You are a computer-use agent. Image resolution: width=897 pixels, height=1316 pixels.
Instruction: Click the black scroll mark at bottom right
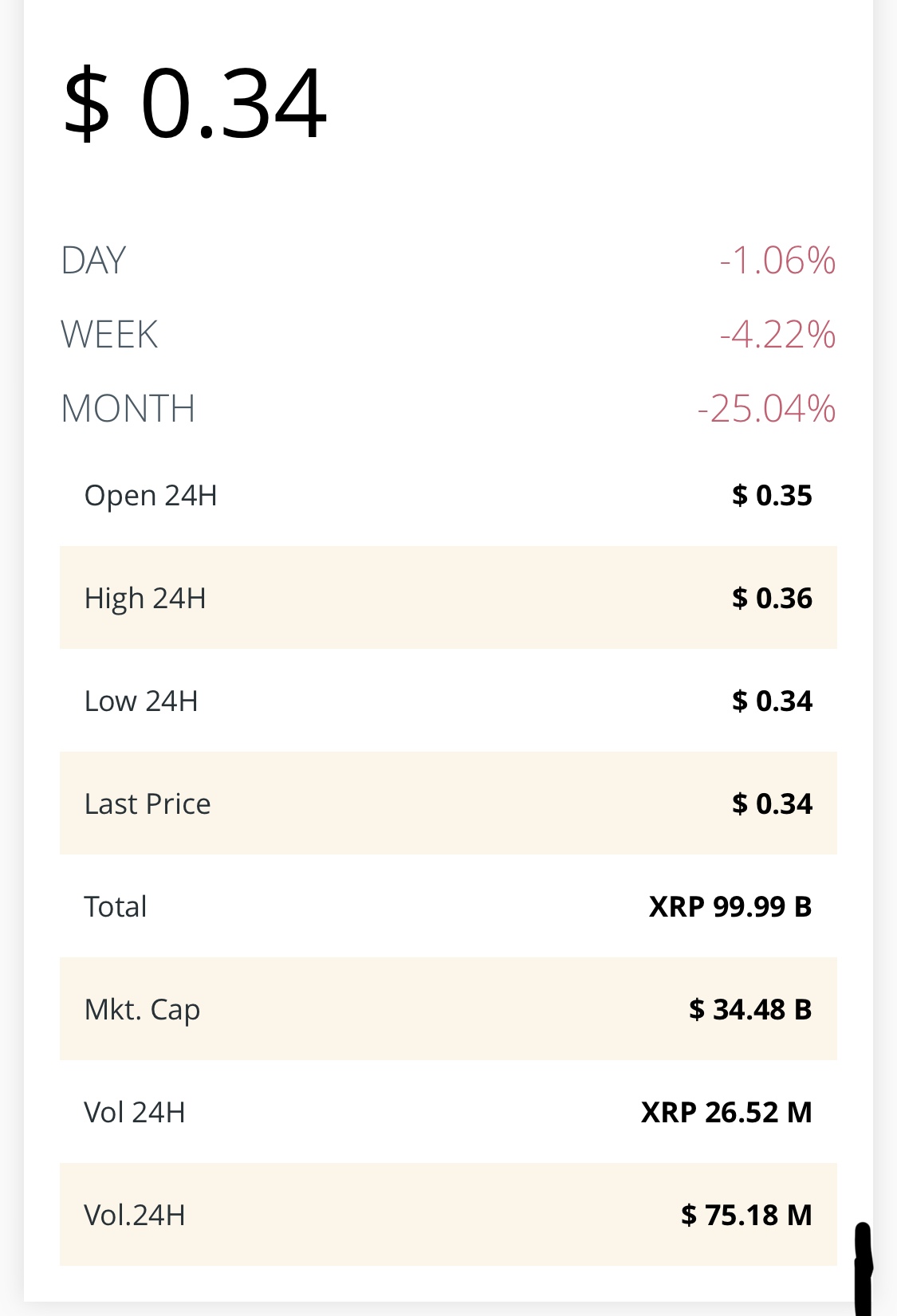tap(864, 1269)
